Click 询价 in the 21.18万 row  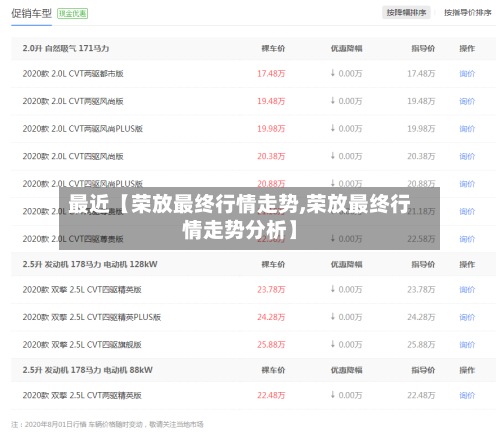467,212
